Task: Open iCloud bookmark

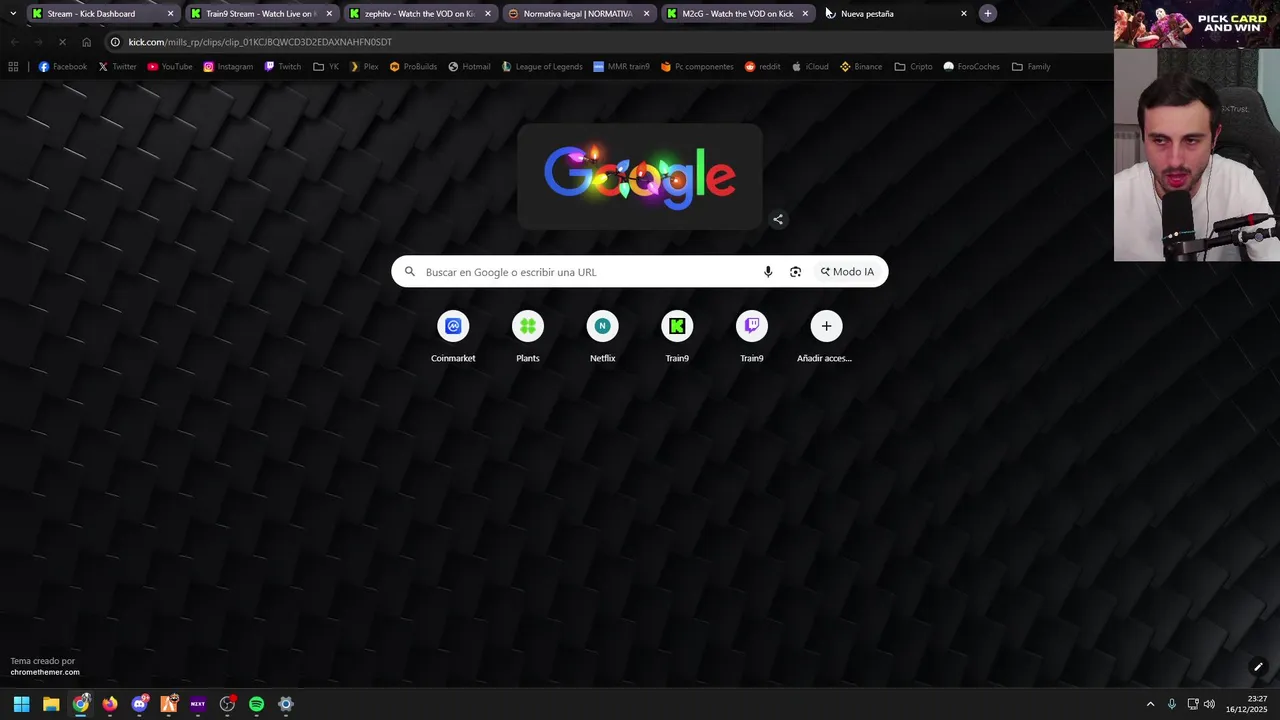Action: [x=808, y=67]
